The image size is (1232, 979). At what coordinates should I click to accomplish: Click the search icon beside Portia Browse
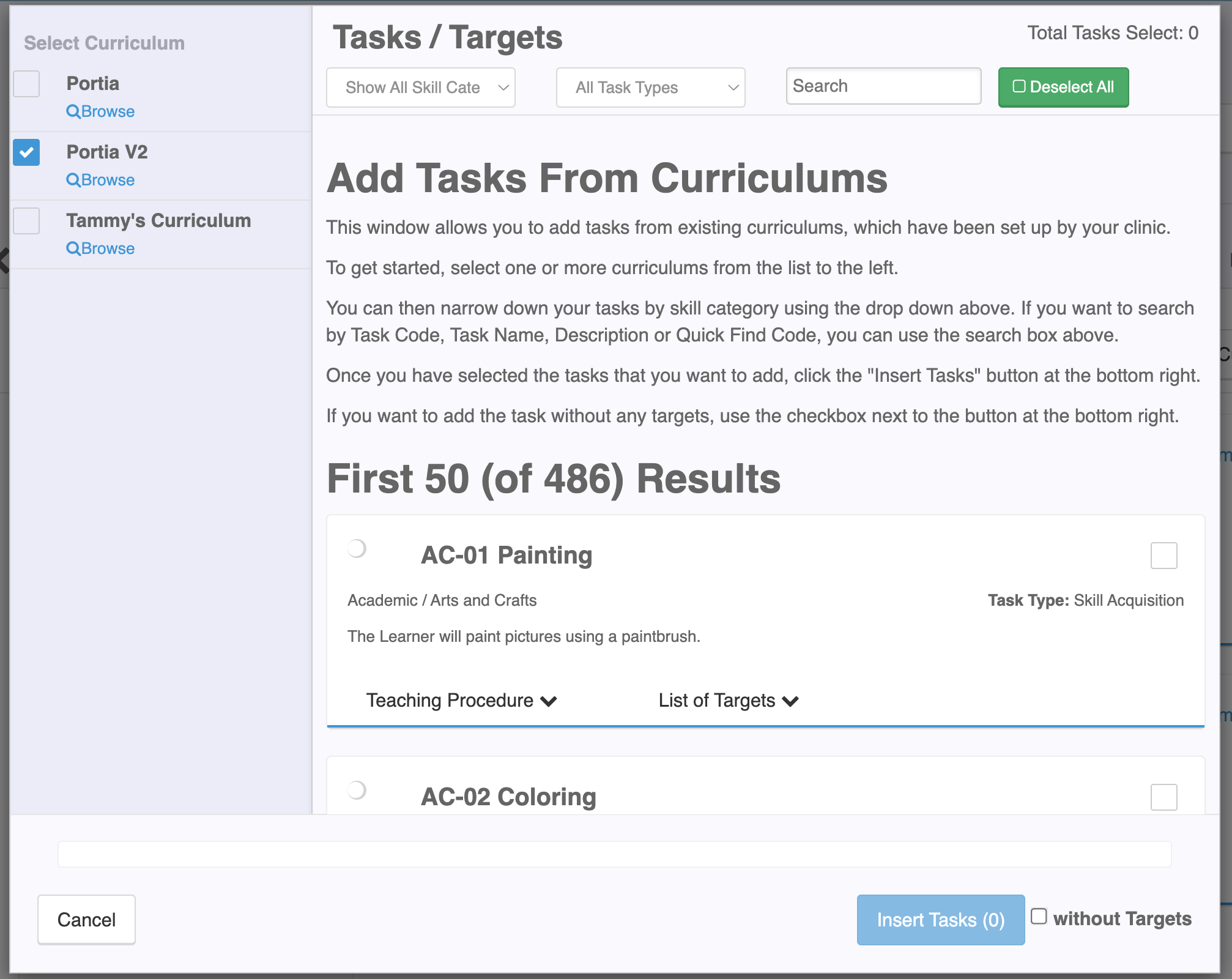pos(73,111)
